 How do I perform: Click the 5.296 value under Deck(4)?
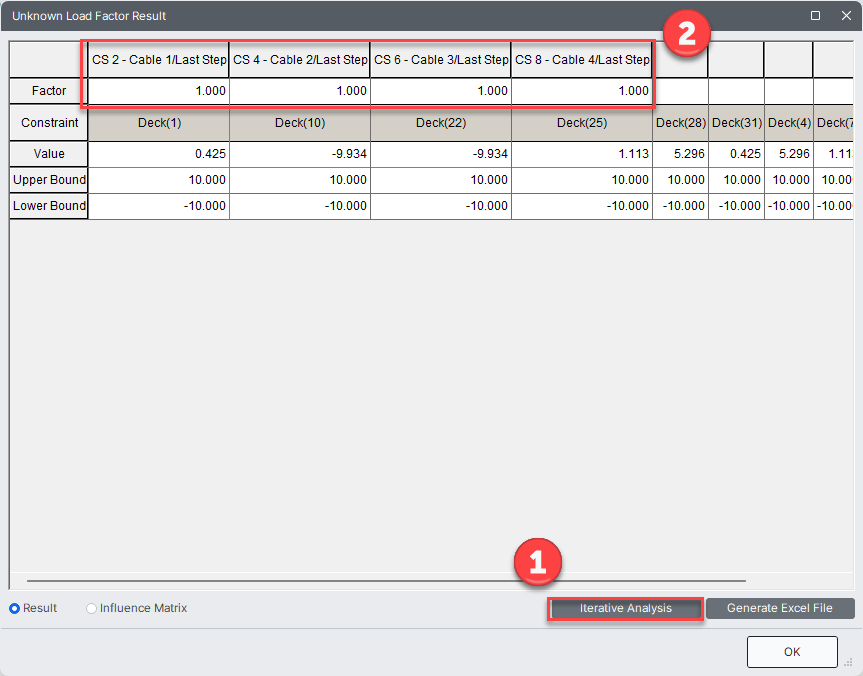point(789,154)
